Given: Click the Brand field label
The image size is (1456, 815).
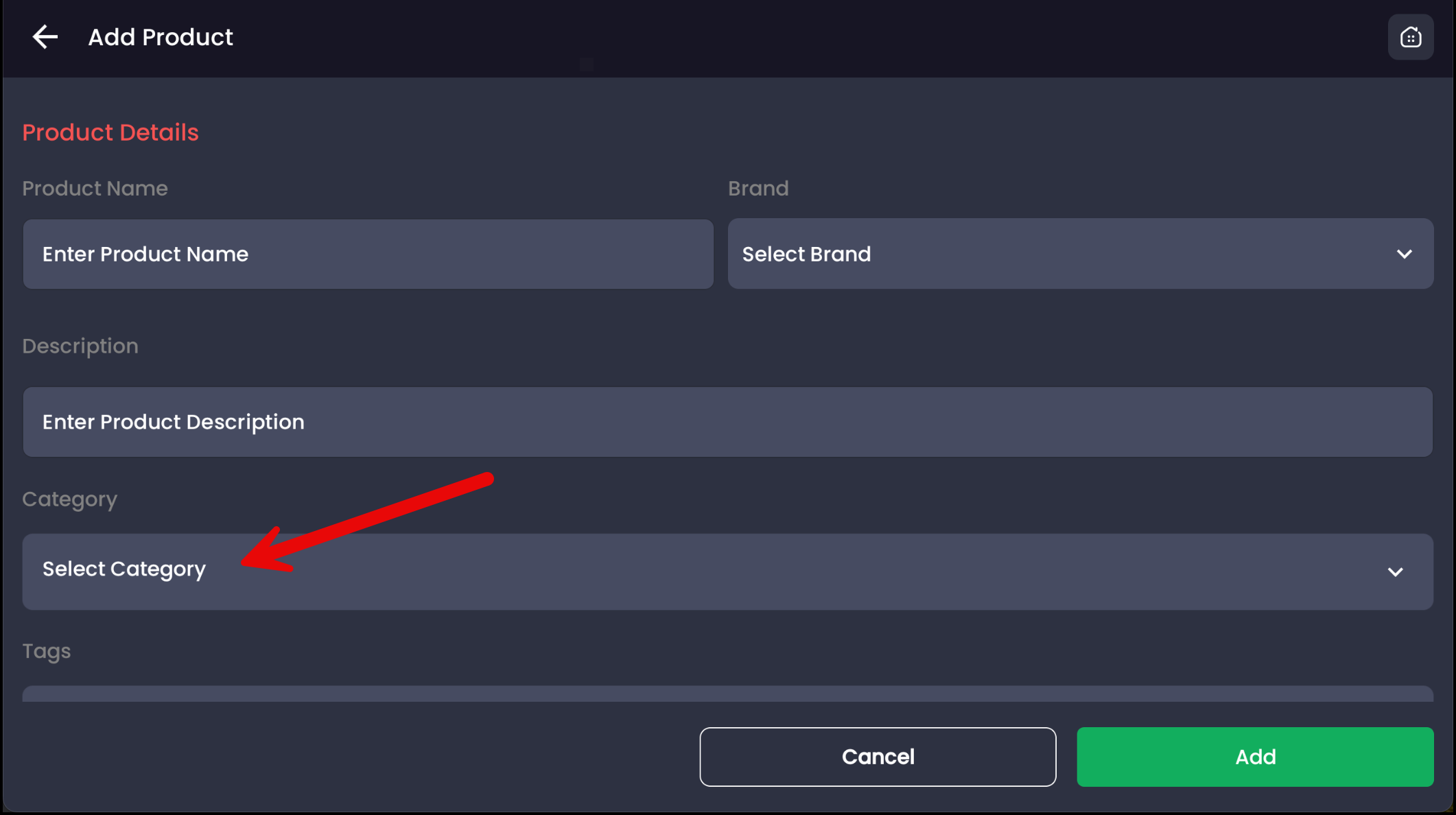Looking at the screenshot, I should click(758, 189).
